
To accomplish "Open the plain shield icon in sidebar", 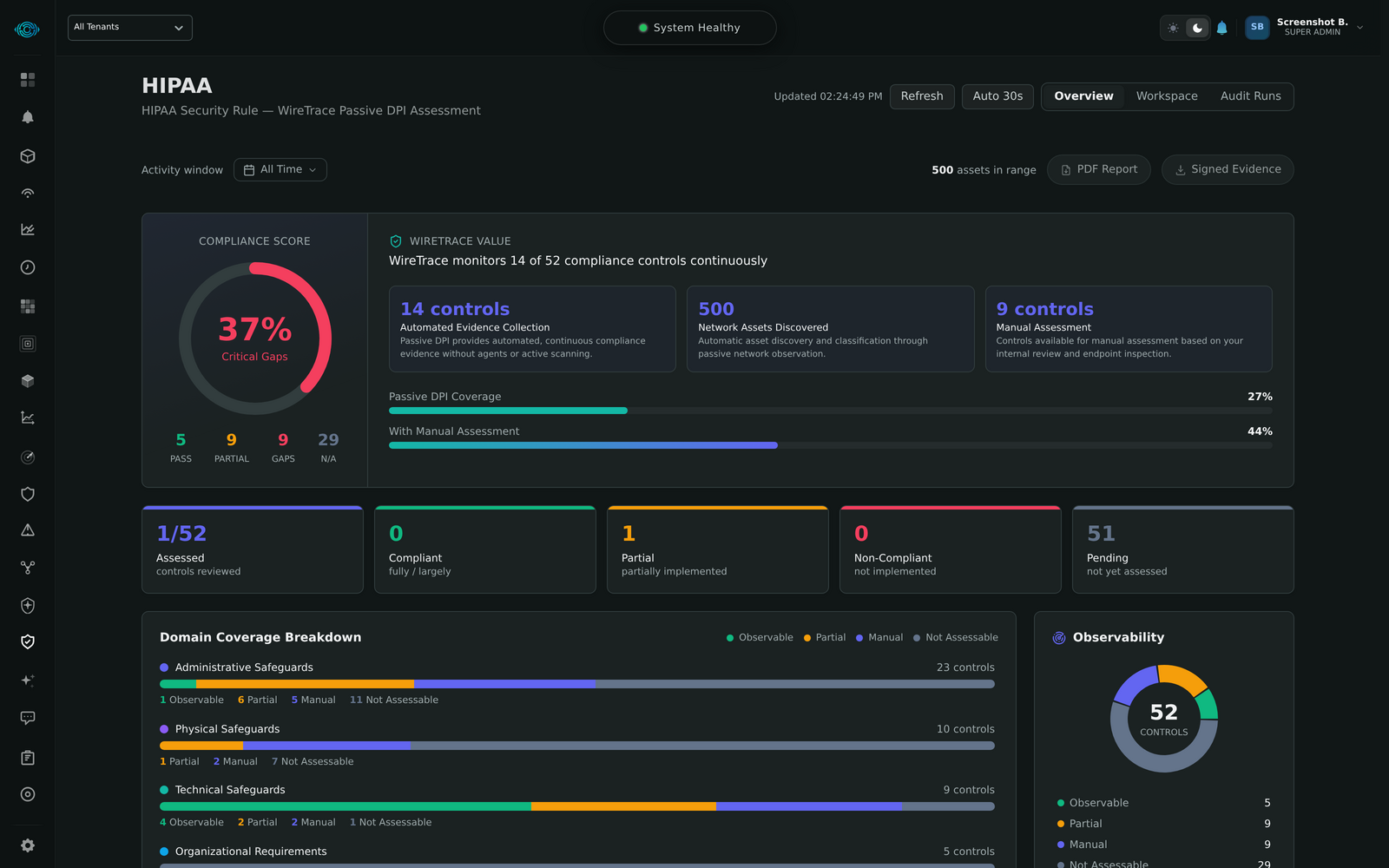I will [28, 494].
